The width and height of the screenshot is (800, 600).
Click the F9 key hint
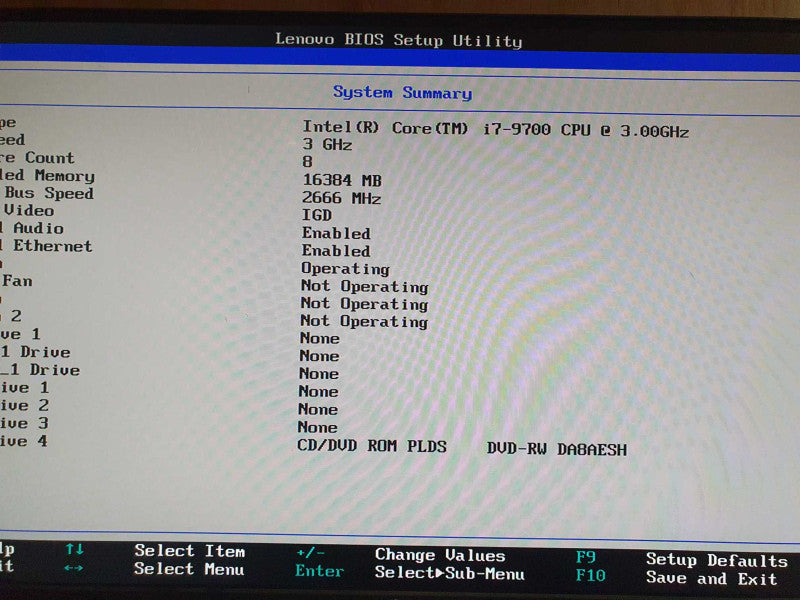(x=585, y=557)
